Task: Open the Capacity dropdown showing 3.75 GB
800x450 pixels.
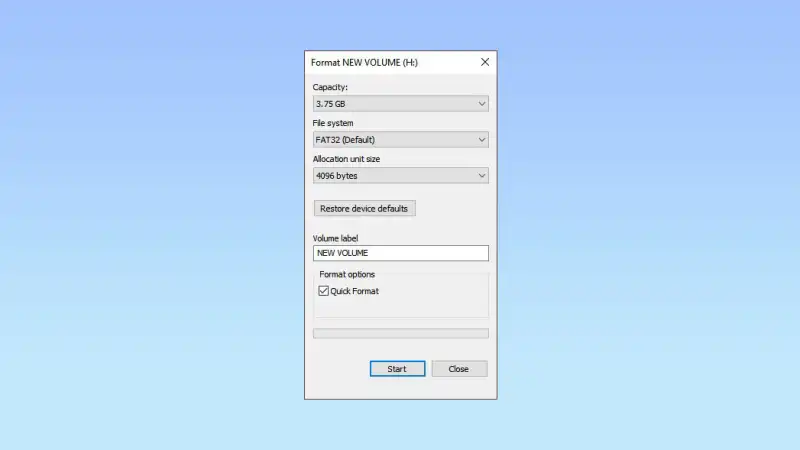Action: 401,104
